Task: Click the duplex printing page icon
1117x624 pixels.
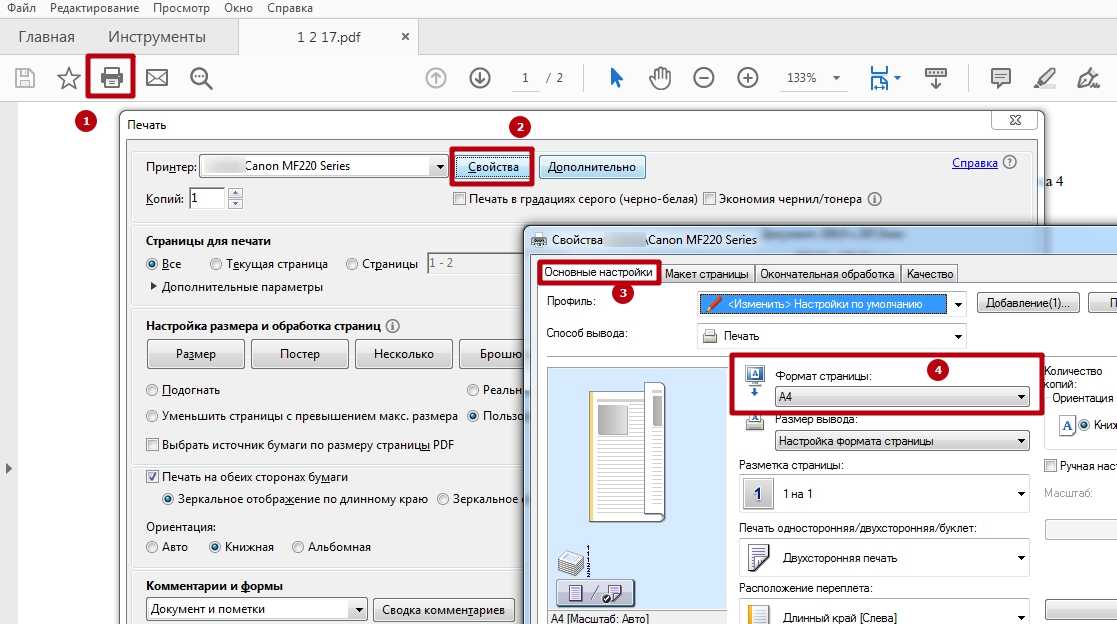Action: tap(759, 558)
